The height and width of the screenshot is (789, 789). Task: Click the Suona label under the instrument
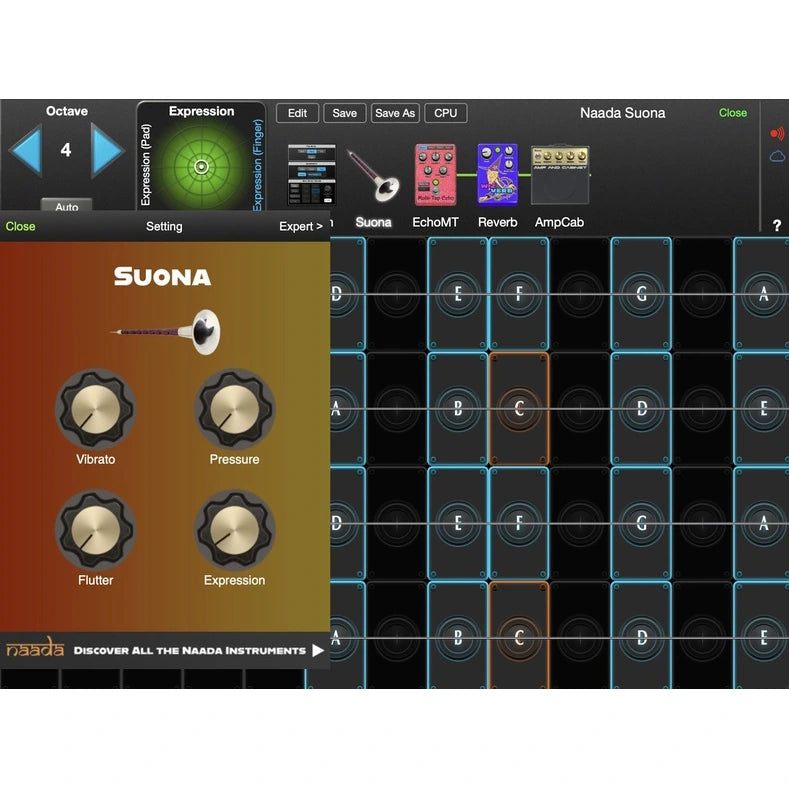coord(373,222)
